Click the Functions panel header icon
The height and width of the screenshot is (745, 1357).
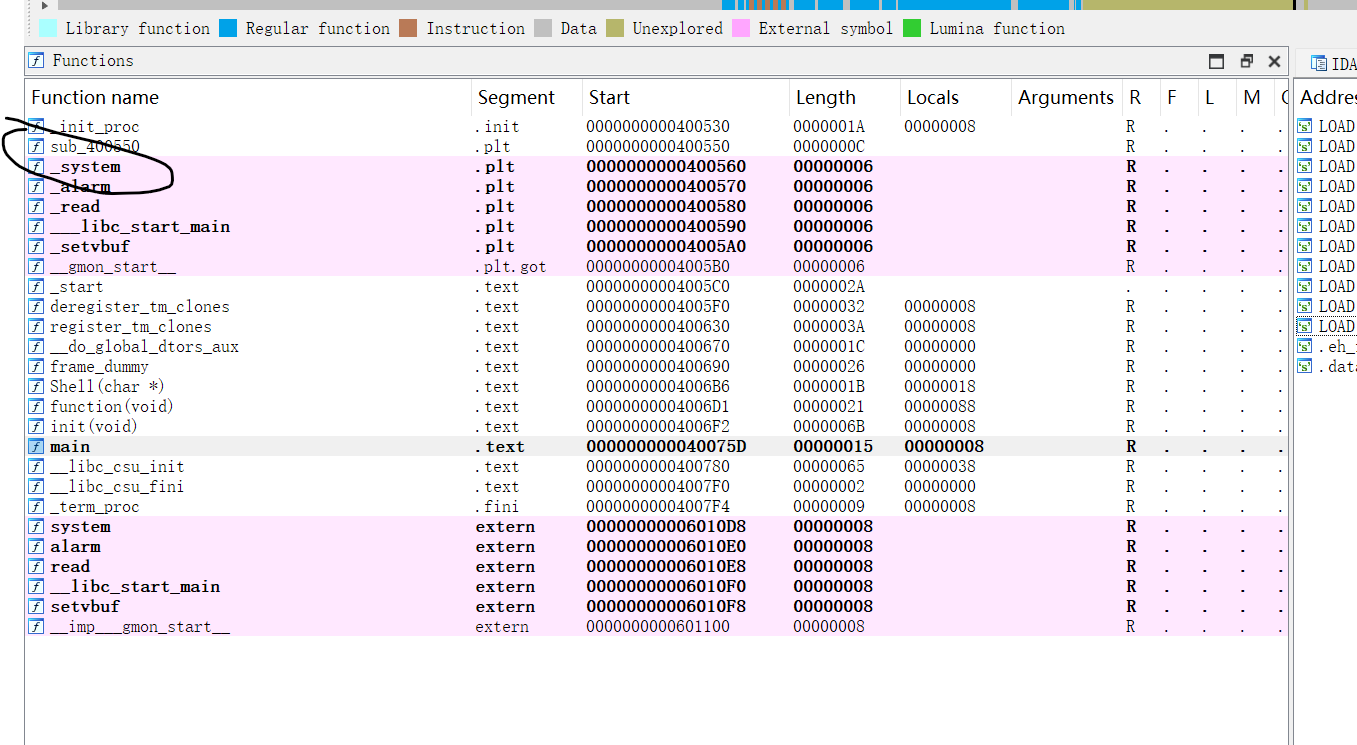[x=38, y=61]
